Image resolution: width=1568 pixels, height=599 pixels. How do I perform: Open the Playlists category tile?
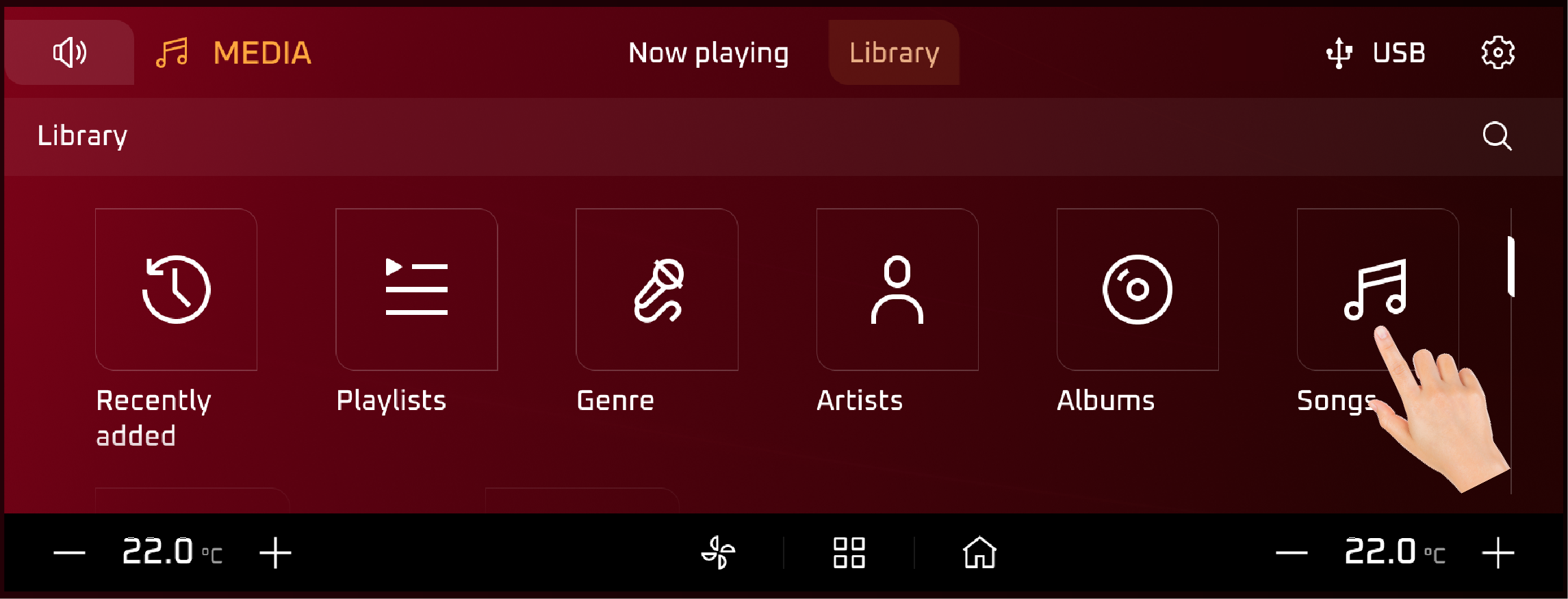[x=417, y=290]
